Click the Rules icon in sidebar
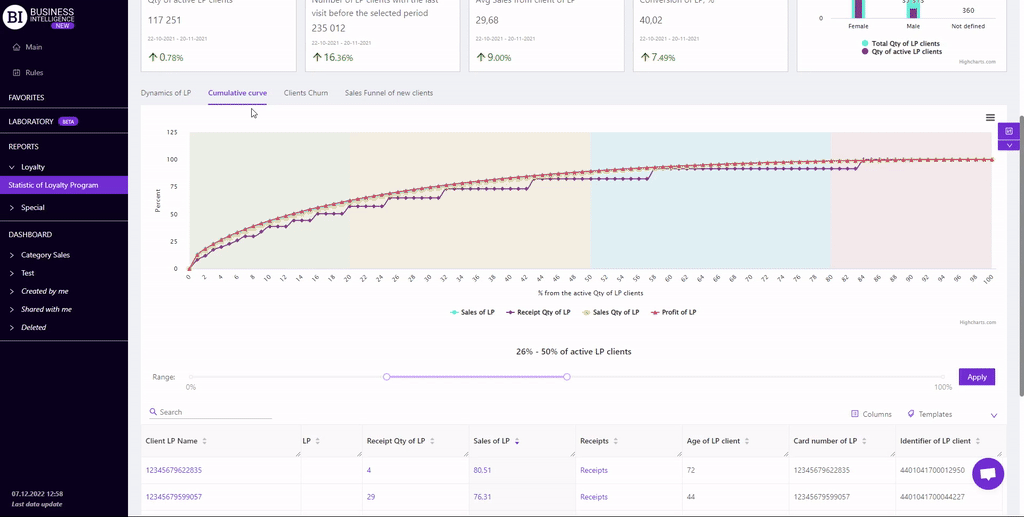 tap(16, 73)
